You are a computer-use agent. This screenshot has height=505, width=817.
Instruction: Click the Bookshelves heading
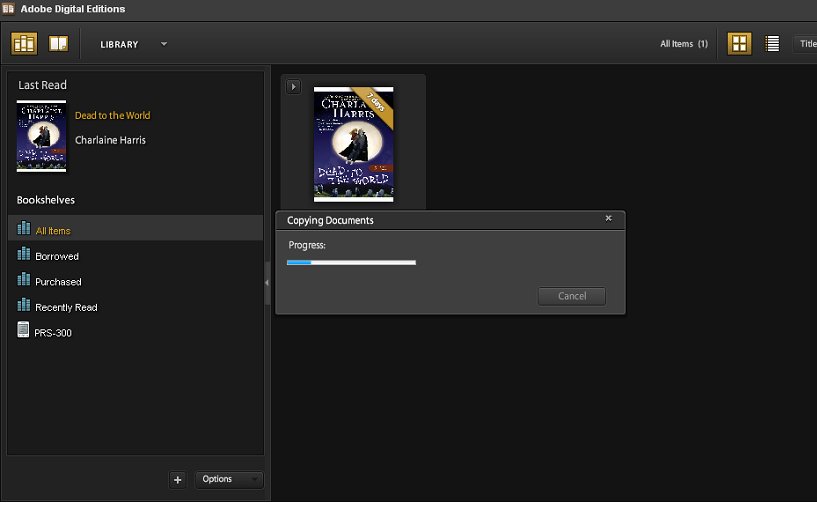46,200
